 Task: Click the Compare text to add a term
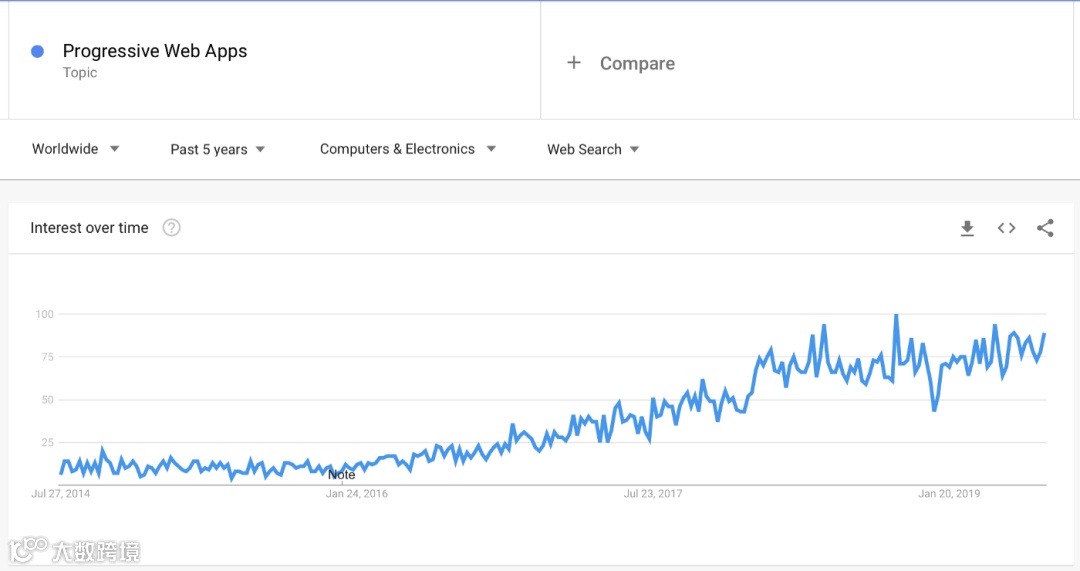637,63
